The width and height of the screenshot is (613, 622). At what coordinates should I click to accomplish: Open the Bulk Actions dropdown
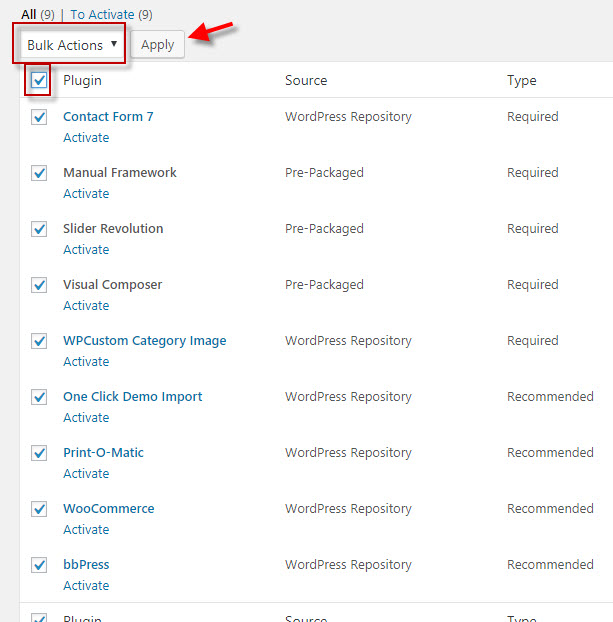[x=72, y=45]
